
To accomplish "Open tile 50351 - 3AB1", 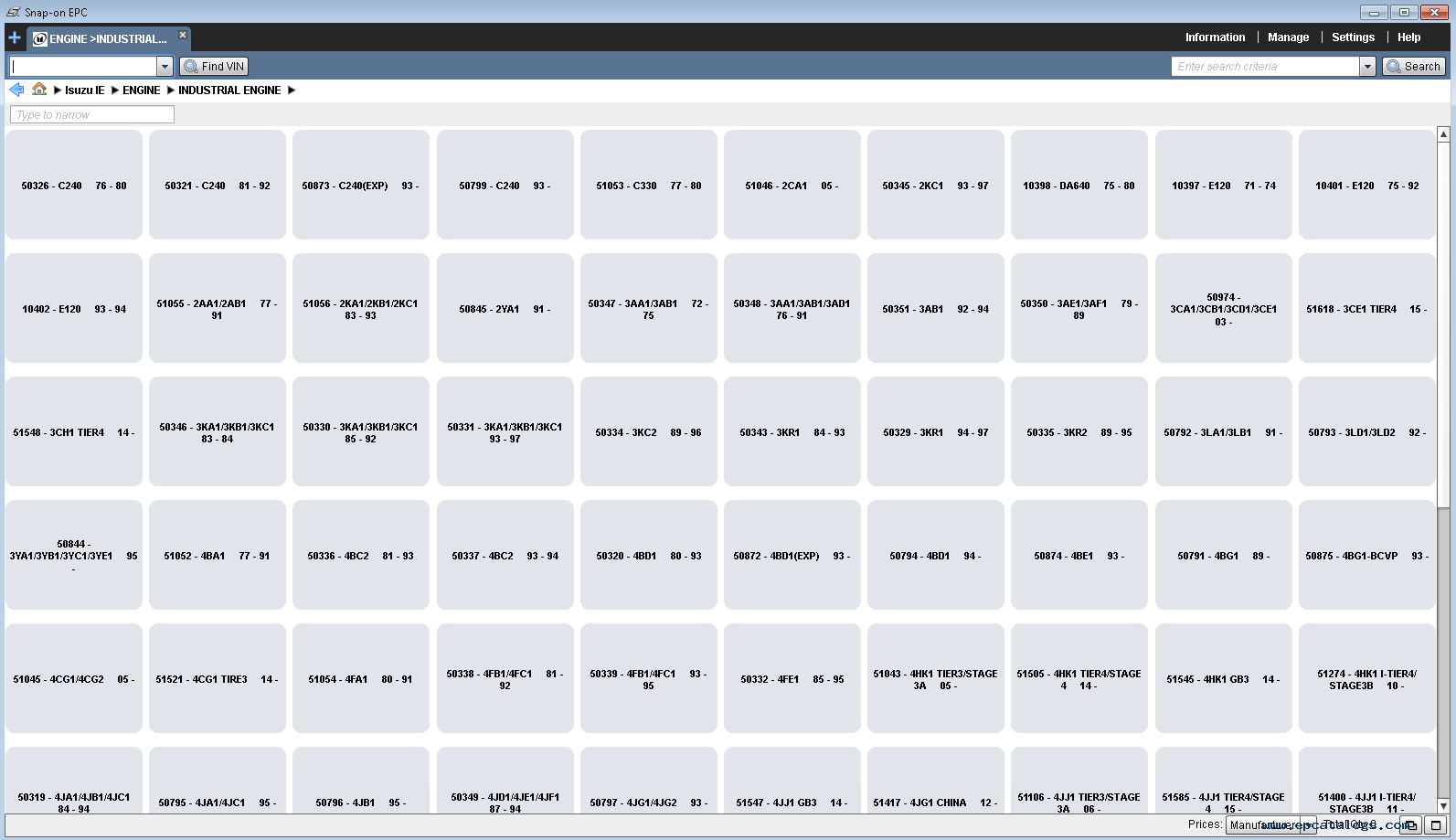I will click(936, 308).
